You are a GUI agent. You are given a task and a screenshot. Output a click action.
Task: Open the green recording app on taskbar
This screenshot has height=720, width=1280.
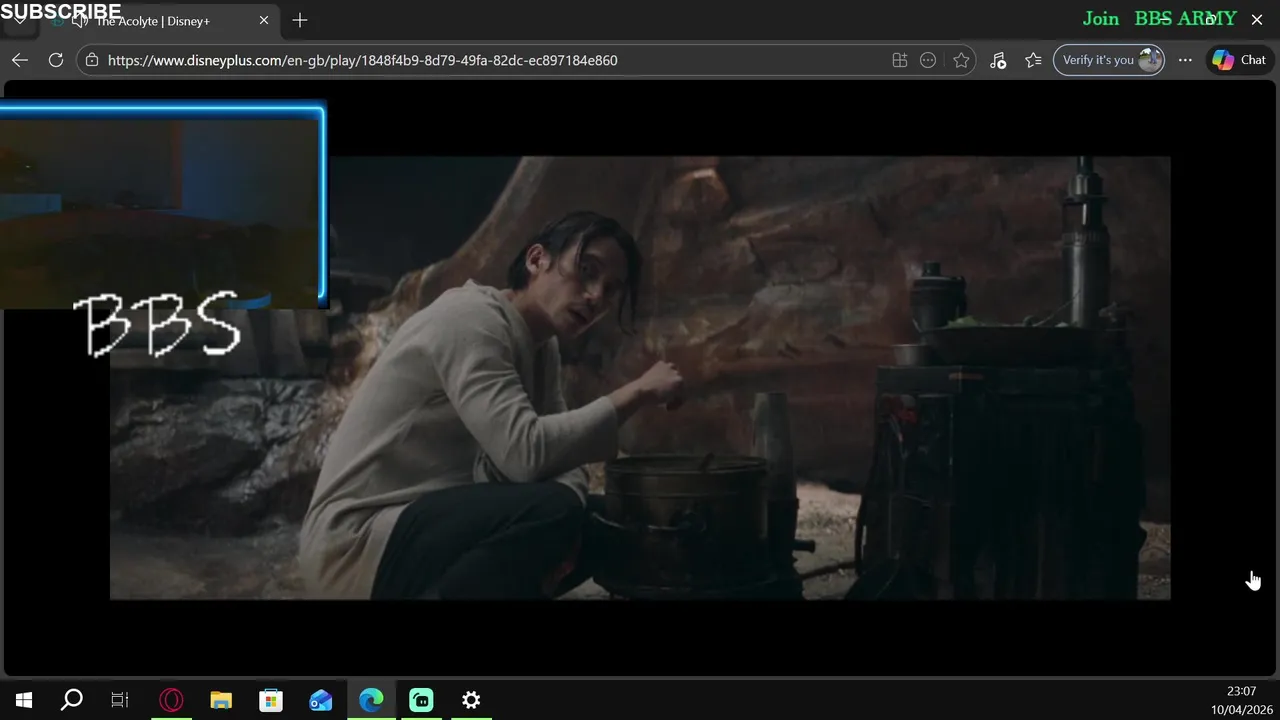click(421, 700)
